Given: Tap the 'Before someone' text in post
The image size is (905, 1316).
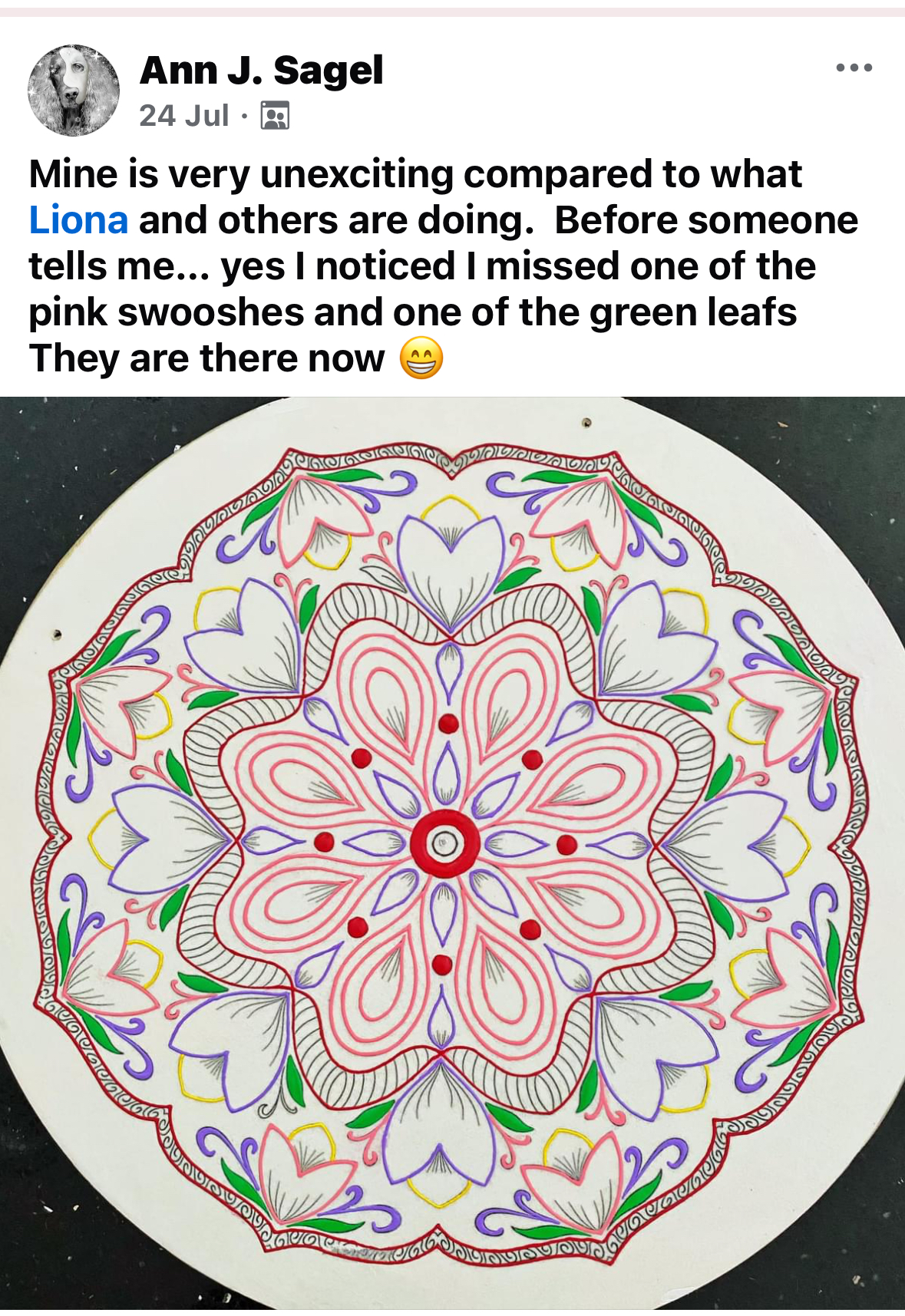Looking at the screenshot, I should pos(706,220).
